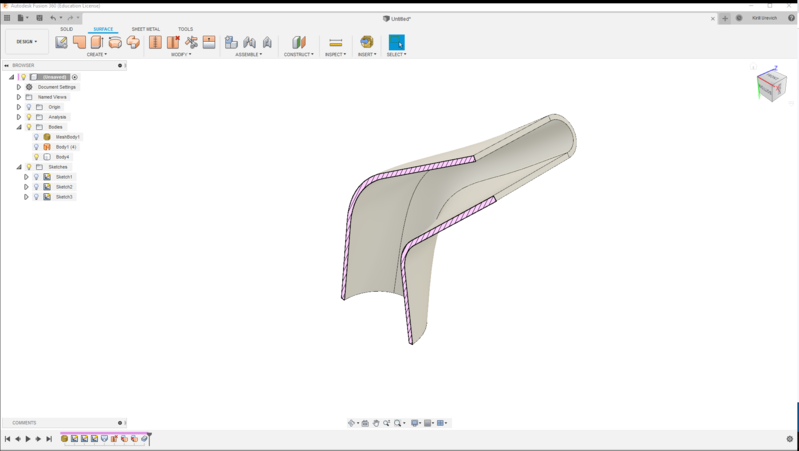799x451 pixels.
Task: Select the Stitch tool in Modify
Action: tap(155, 42)
